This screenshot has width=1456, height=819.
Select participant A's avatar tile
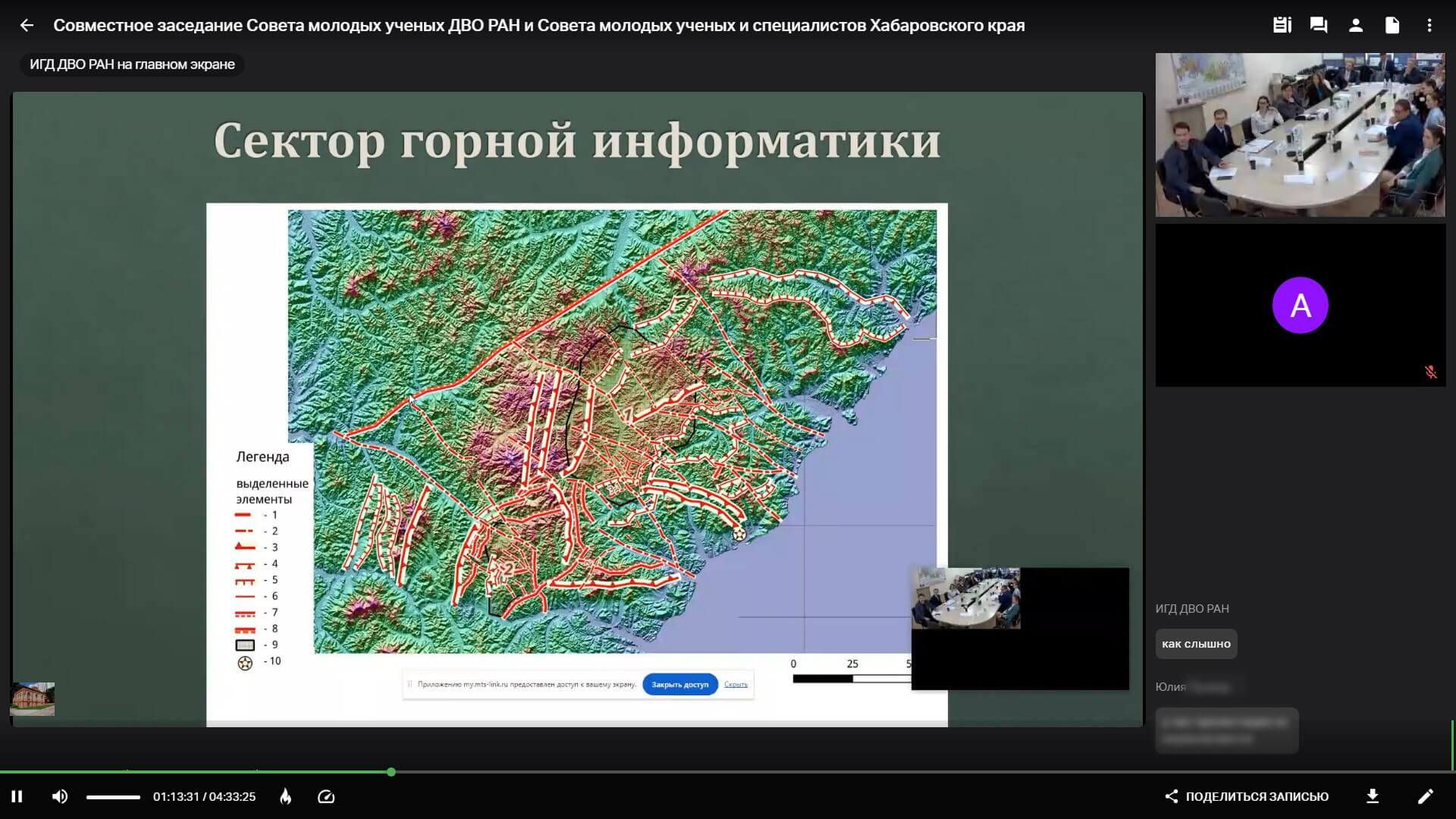pos(1300,305)
